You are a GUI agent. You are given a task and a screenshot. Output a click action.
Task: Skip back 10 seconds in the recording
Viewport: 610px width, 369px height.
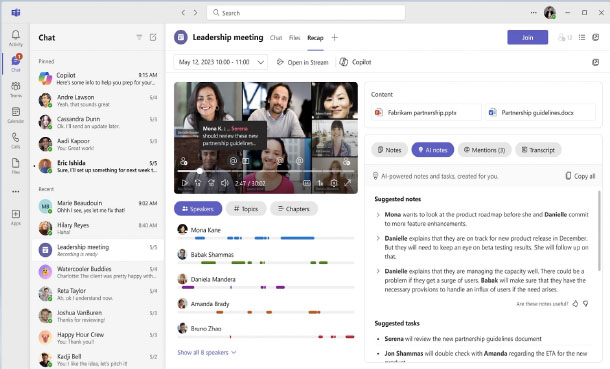click(x=198, y=183)
